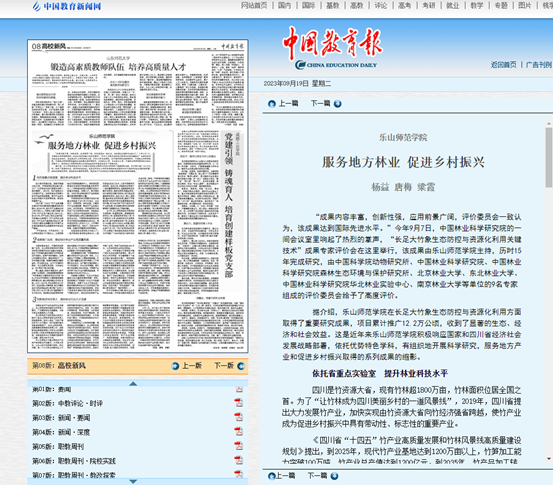Click the 下一版 round arrow icon
The width and height of the screenshot is (553, 485).
point(241,366)
